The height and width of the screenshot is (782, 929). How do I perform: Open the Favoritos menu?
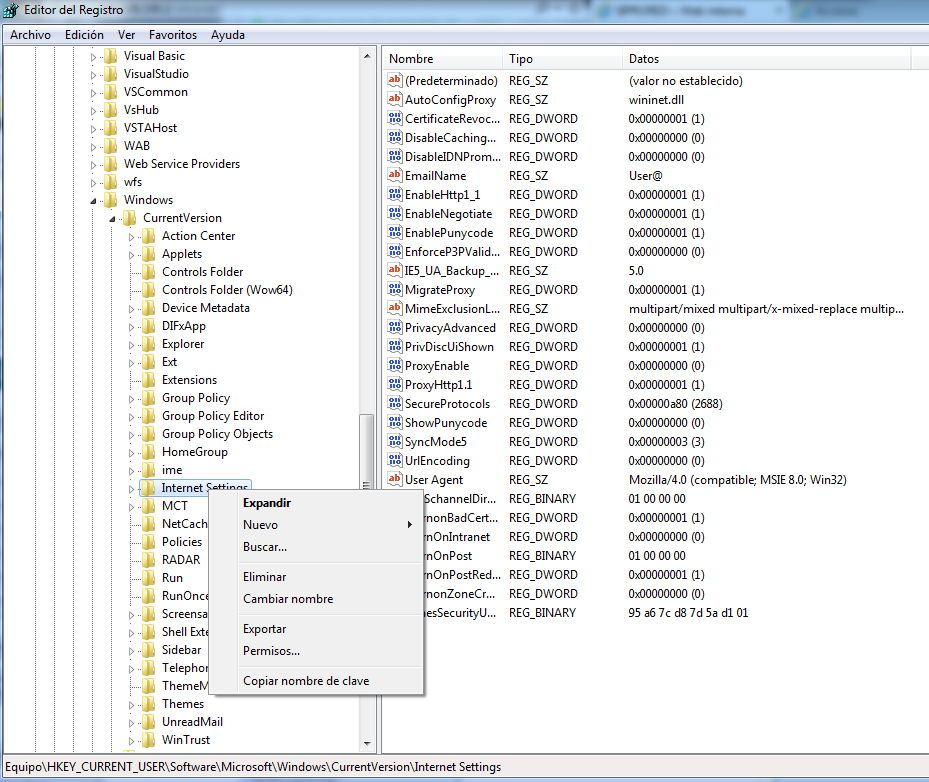174,35
